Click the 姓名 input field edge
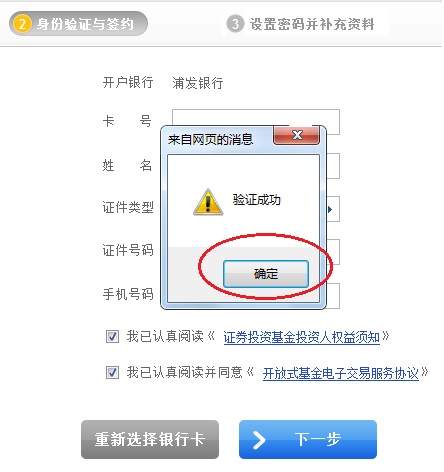 pos(333,166)
